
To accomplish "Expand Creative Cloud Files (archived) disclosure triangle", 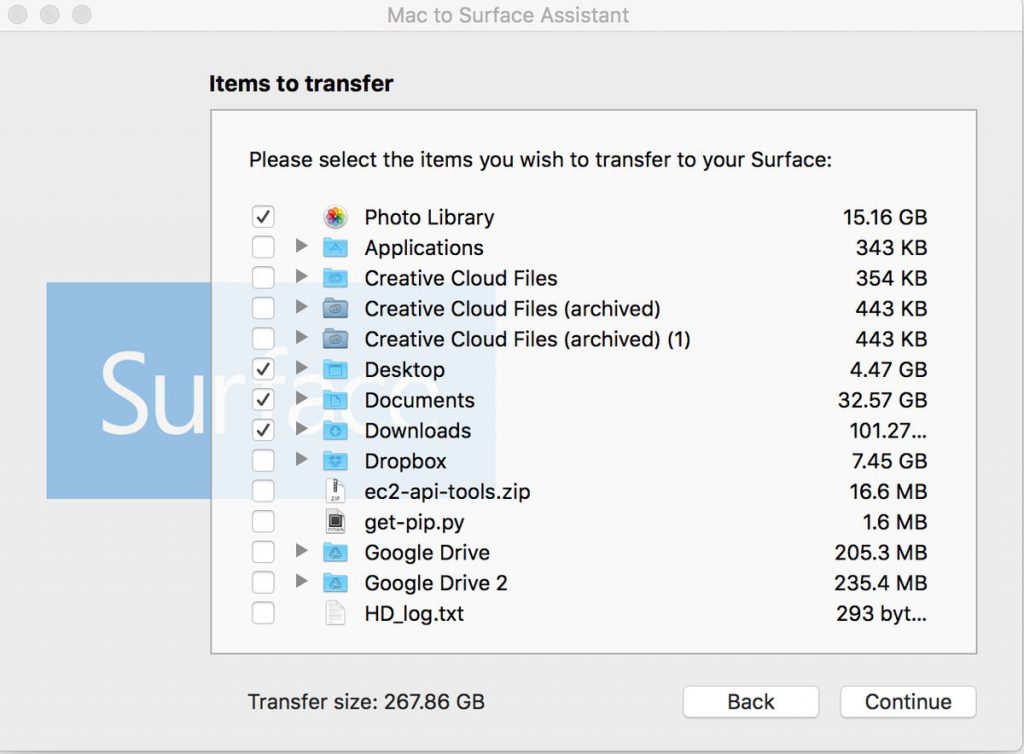I will (x=301, y=306).
